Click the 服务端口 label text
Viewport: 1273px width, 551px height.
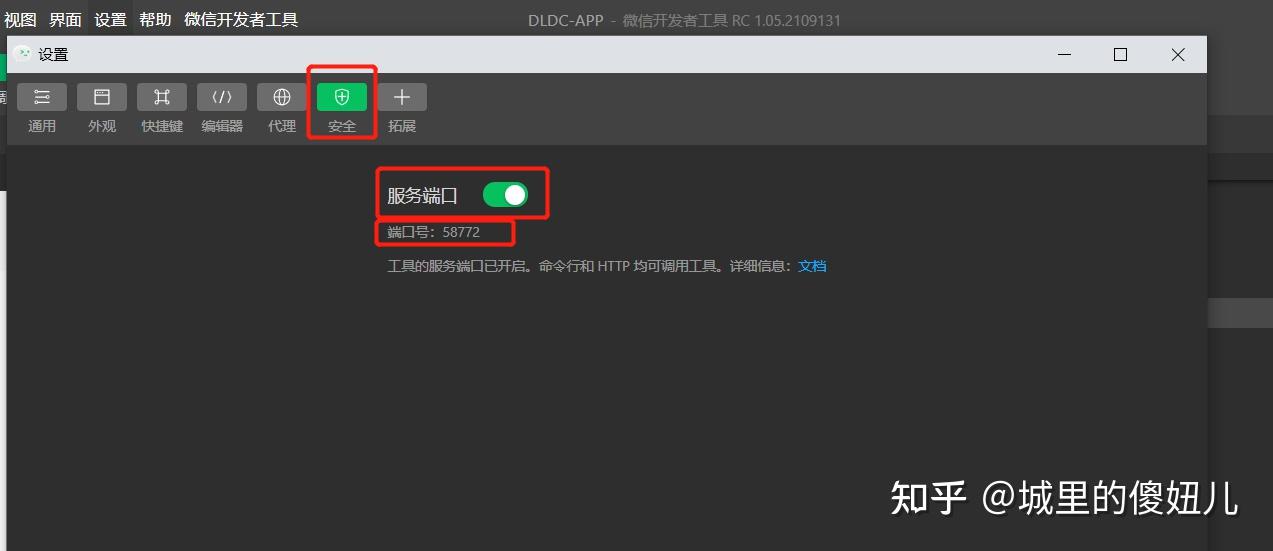(422, 196)
